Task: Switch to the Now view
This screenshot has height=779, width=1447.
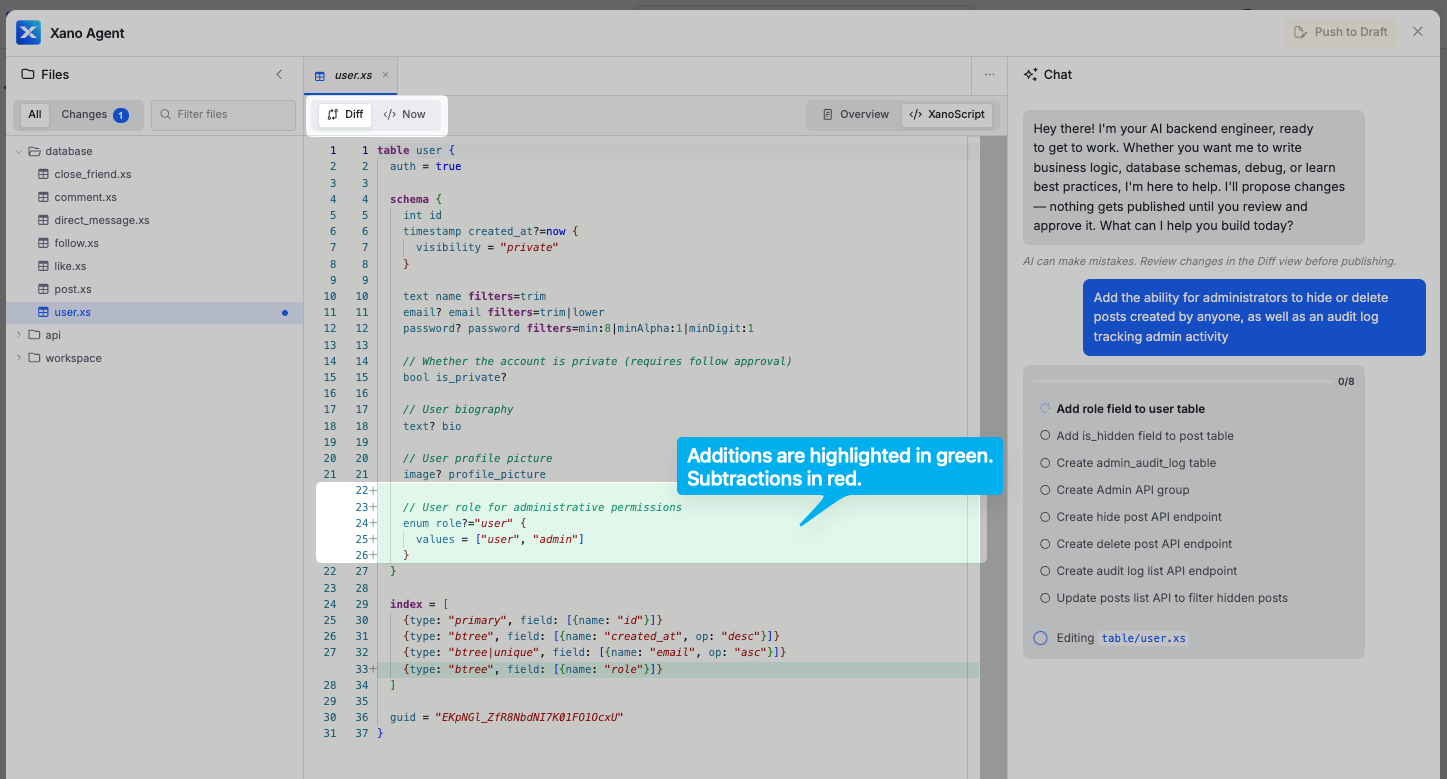Action: pyautogui.click(x=405, y=115)
